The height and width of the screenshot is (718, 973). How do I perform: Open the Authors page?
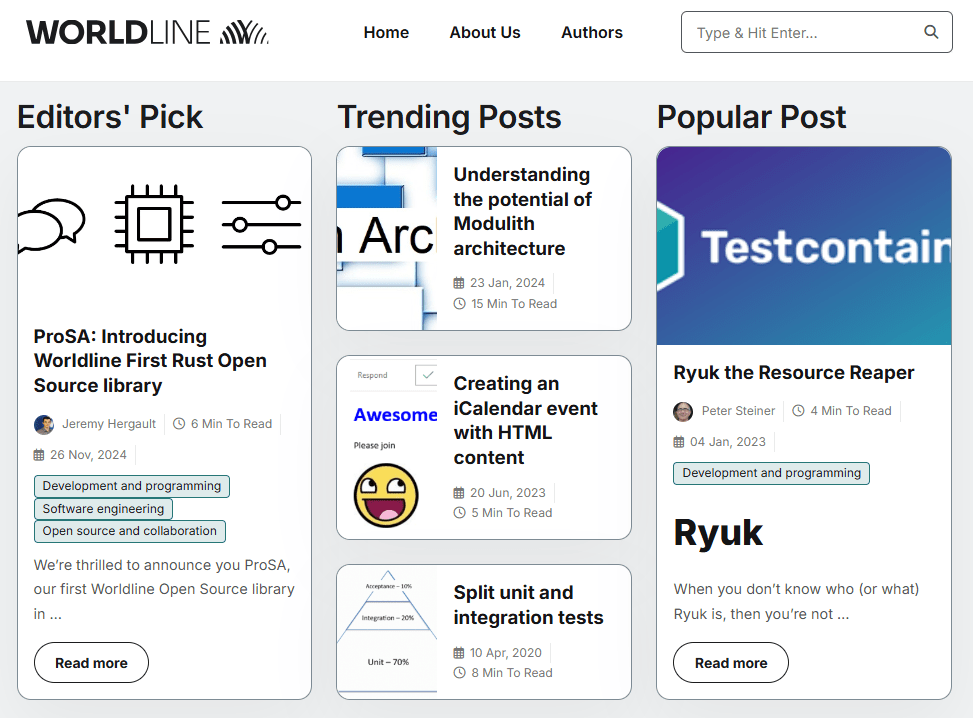[x=592, y=32]
